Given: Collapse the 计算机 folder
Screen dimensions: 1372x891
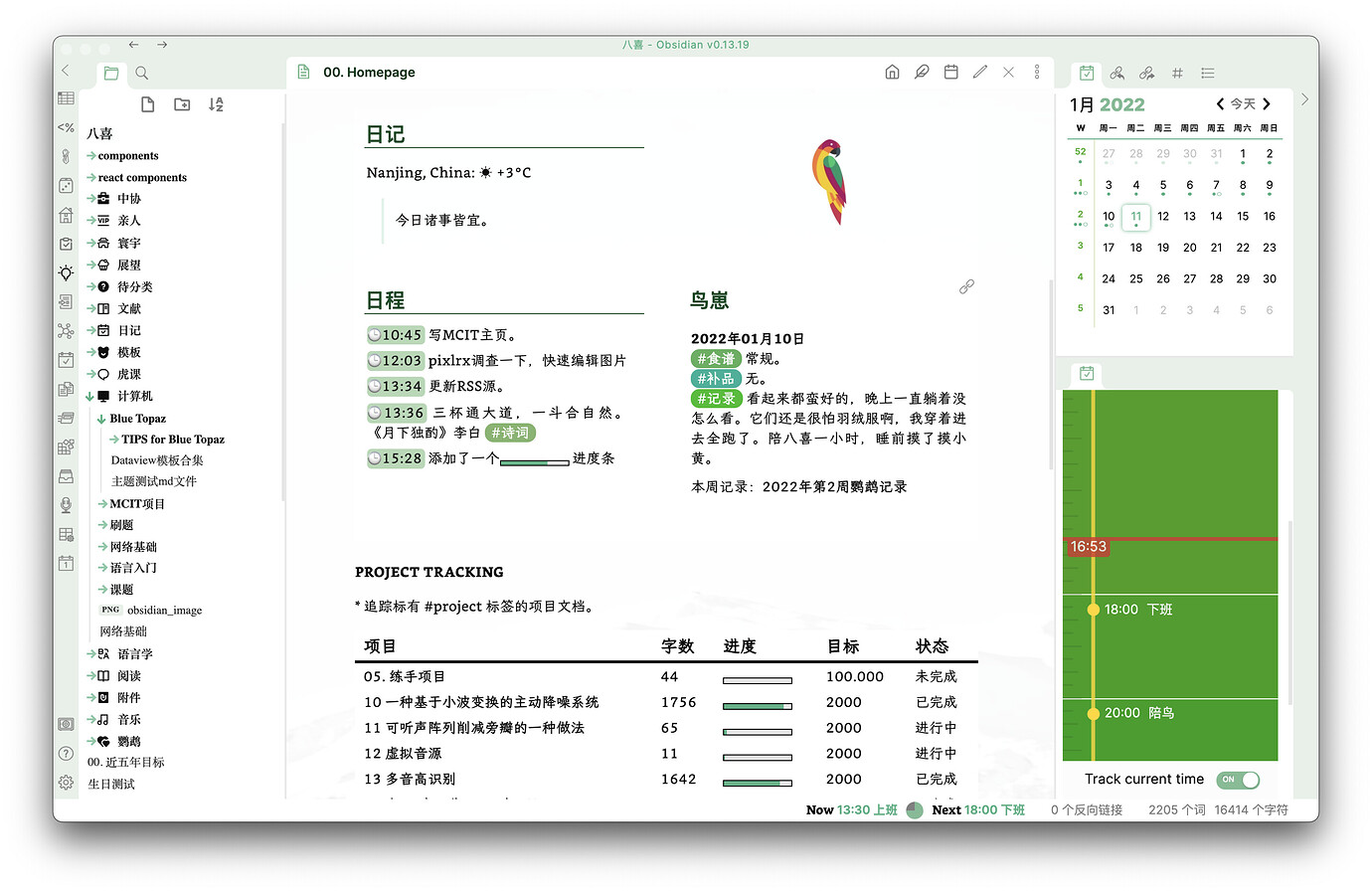Looking at the screenshot, I should click(90, 397).
